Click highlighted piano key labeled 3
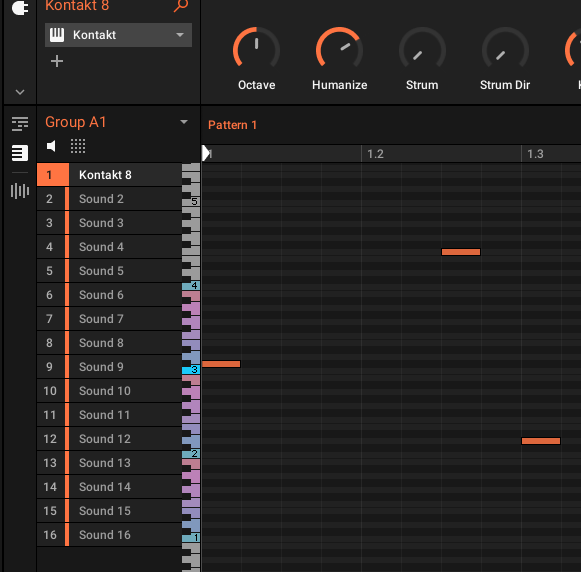Image resolution: width=581 pixels, height=572 pixels. pos(191,369)
